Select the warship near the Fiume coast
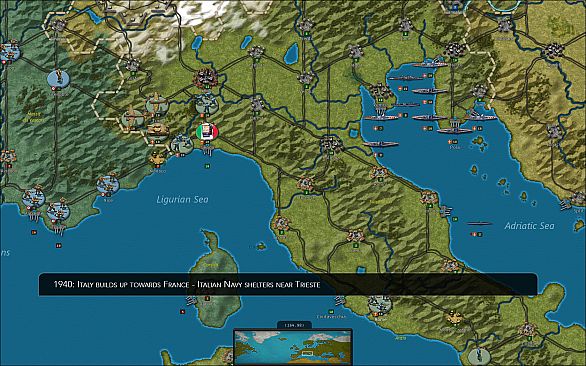Viewport: 586px width, 366px height. pyautogui.click(x=481, y=116)
